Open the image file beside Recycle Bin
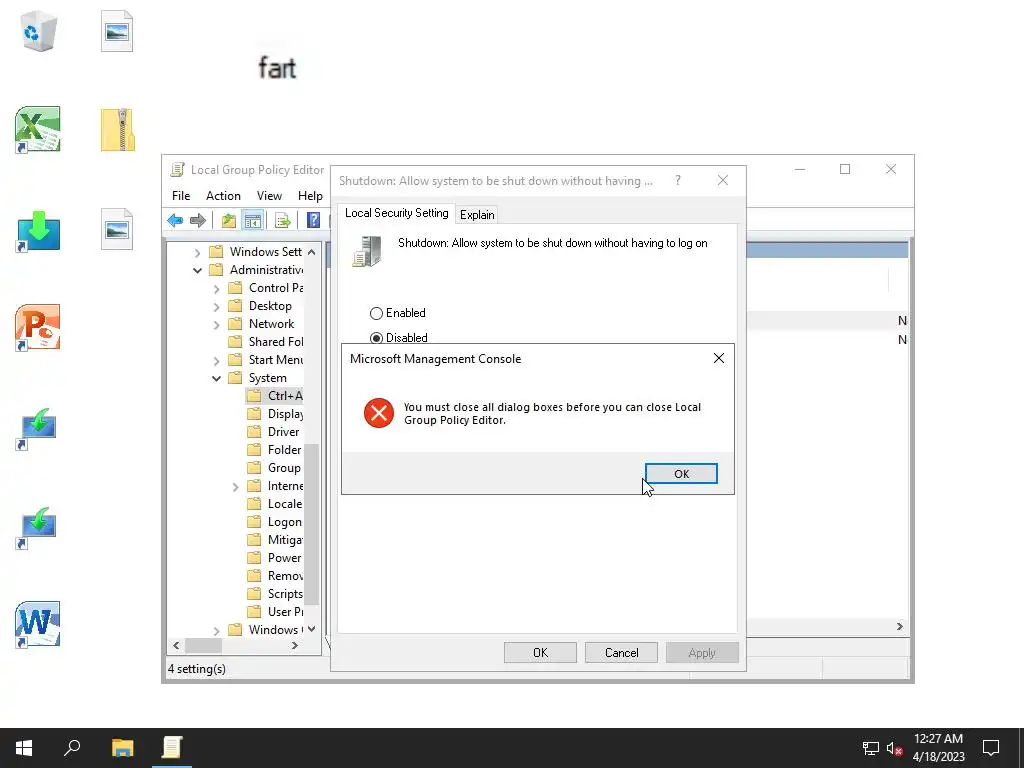The height and width of the screenshot is (768, 1024). pyautogui.click(x=117, y=31)
